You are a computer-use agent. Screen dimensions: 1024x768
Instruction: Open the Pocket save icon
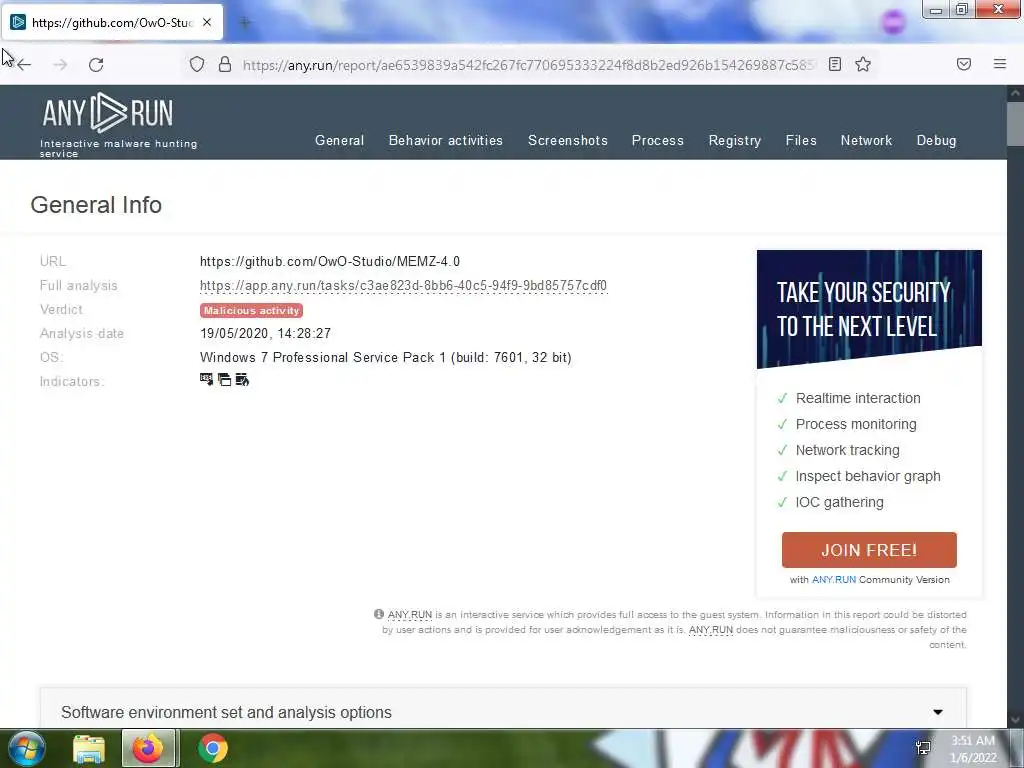click(963, 64)
